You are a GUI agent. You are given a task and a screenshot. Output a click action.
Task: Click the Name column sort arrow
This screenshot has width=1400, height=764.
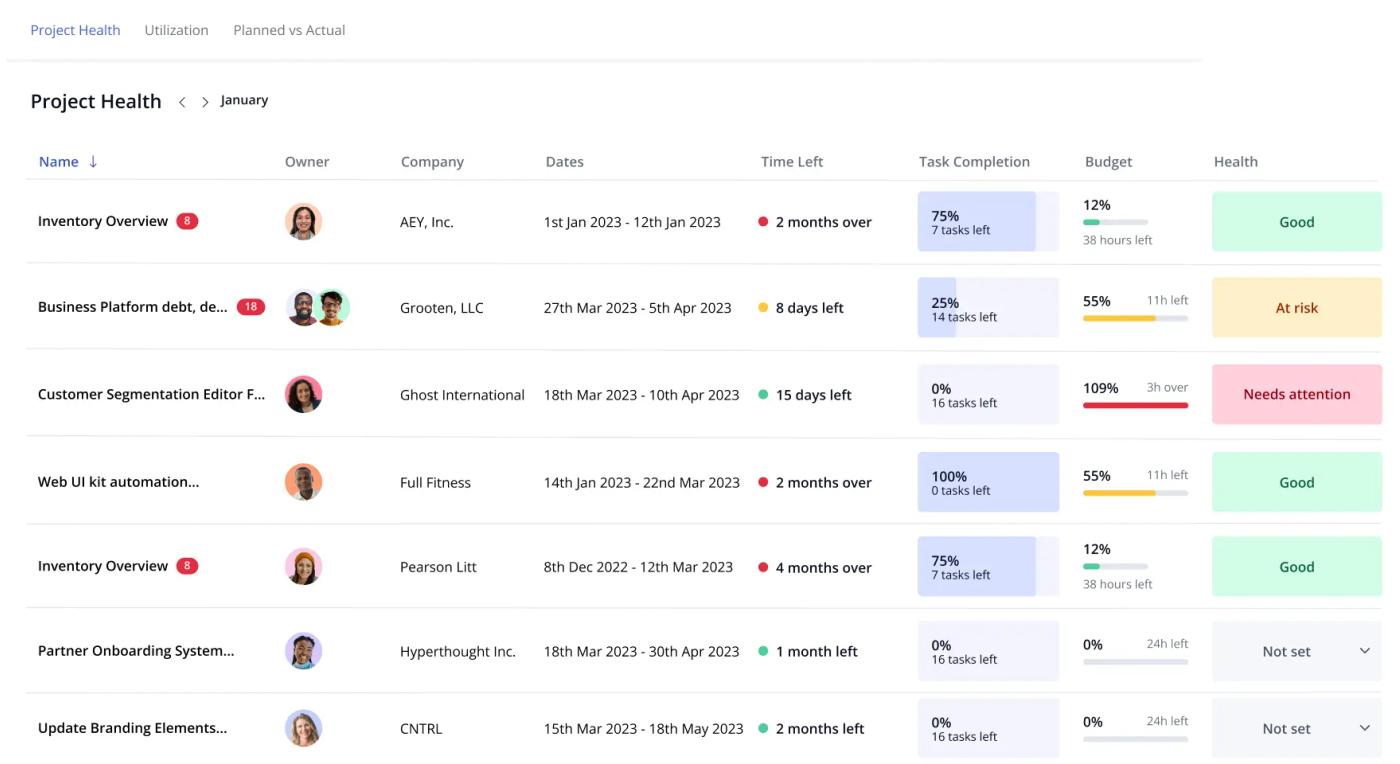tap(93, 161)
